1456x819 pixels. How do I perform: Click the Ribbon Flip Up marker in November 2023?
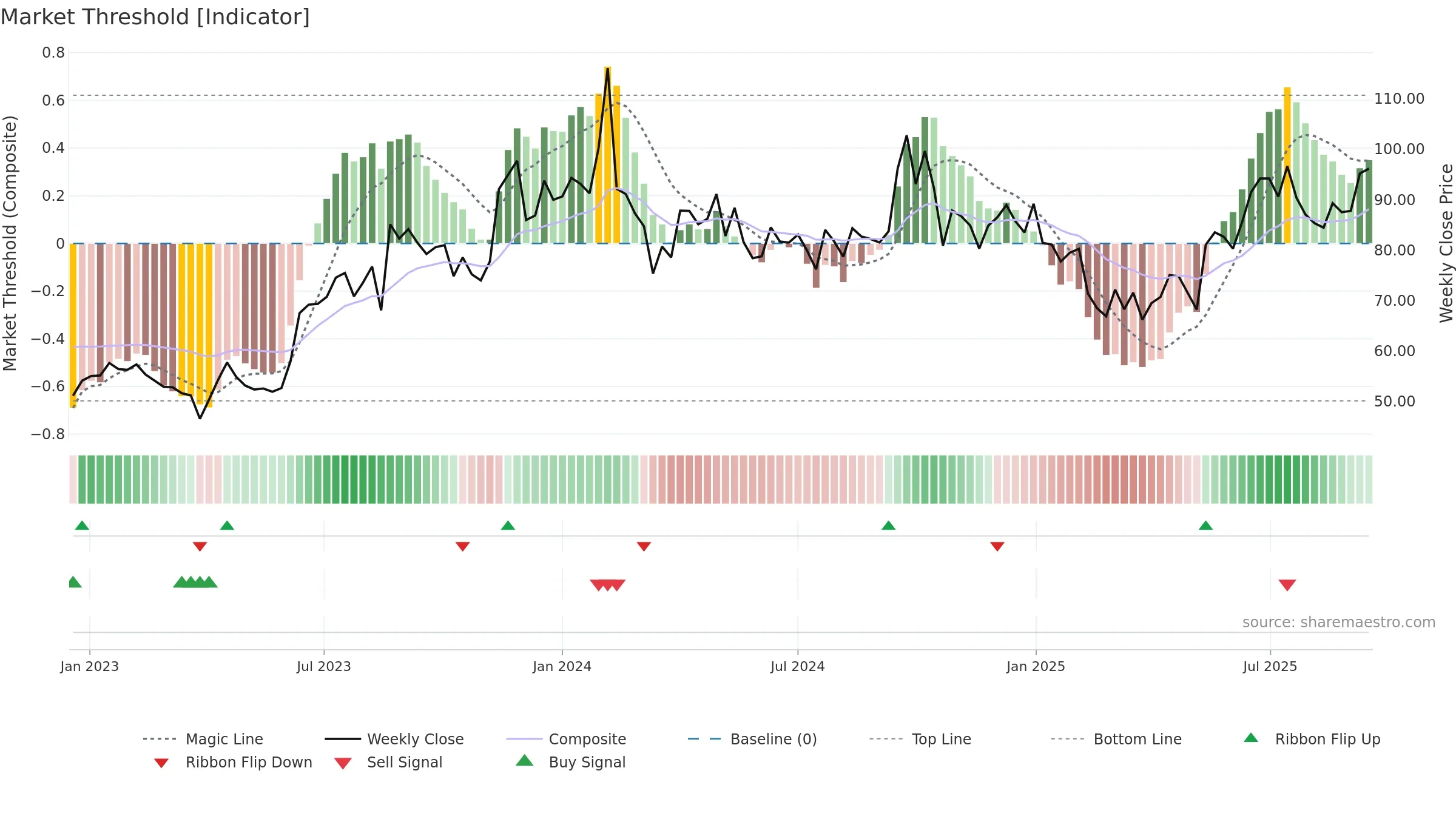point(508,525)
